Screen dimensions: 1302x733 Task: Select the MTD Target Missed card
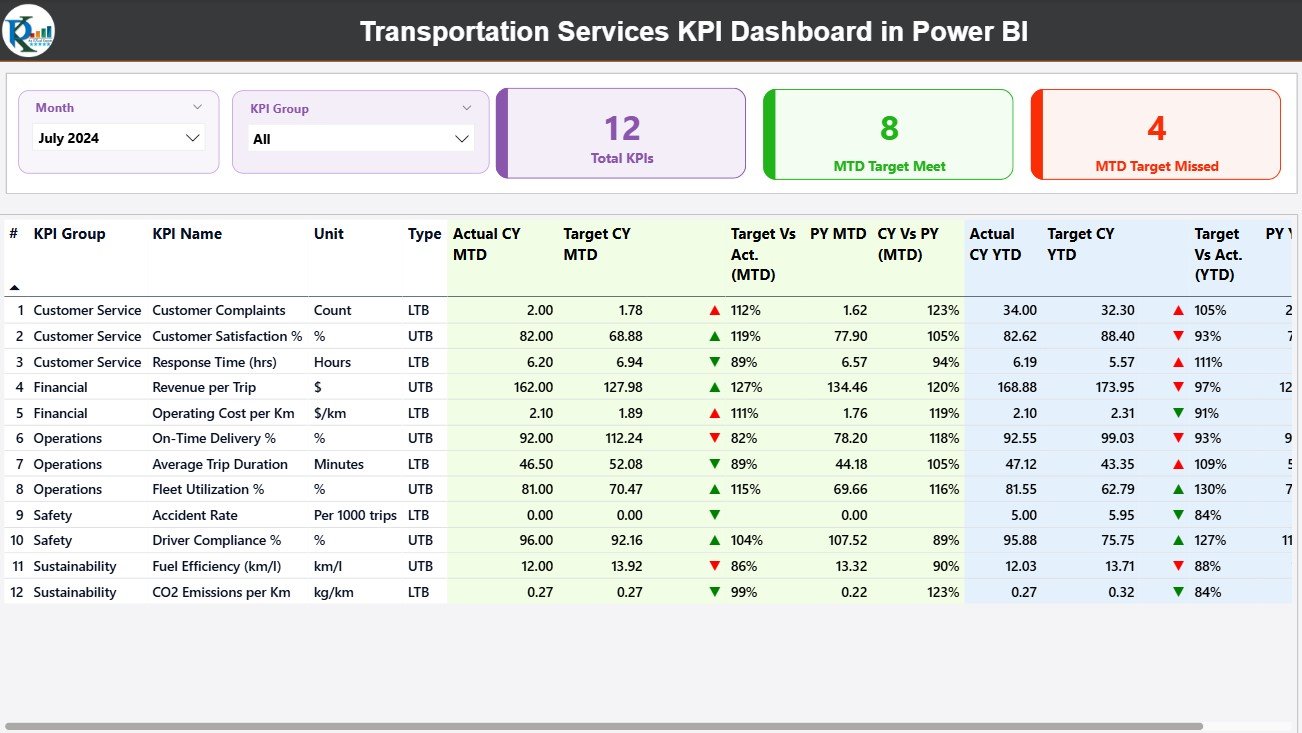point(1156,135)
